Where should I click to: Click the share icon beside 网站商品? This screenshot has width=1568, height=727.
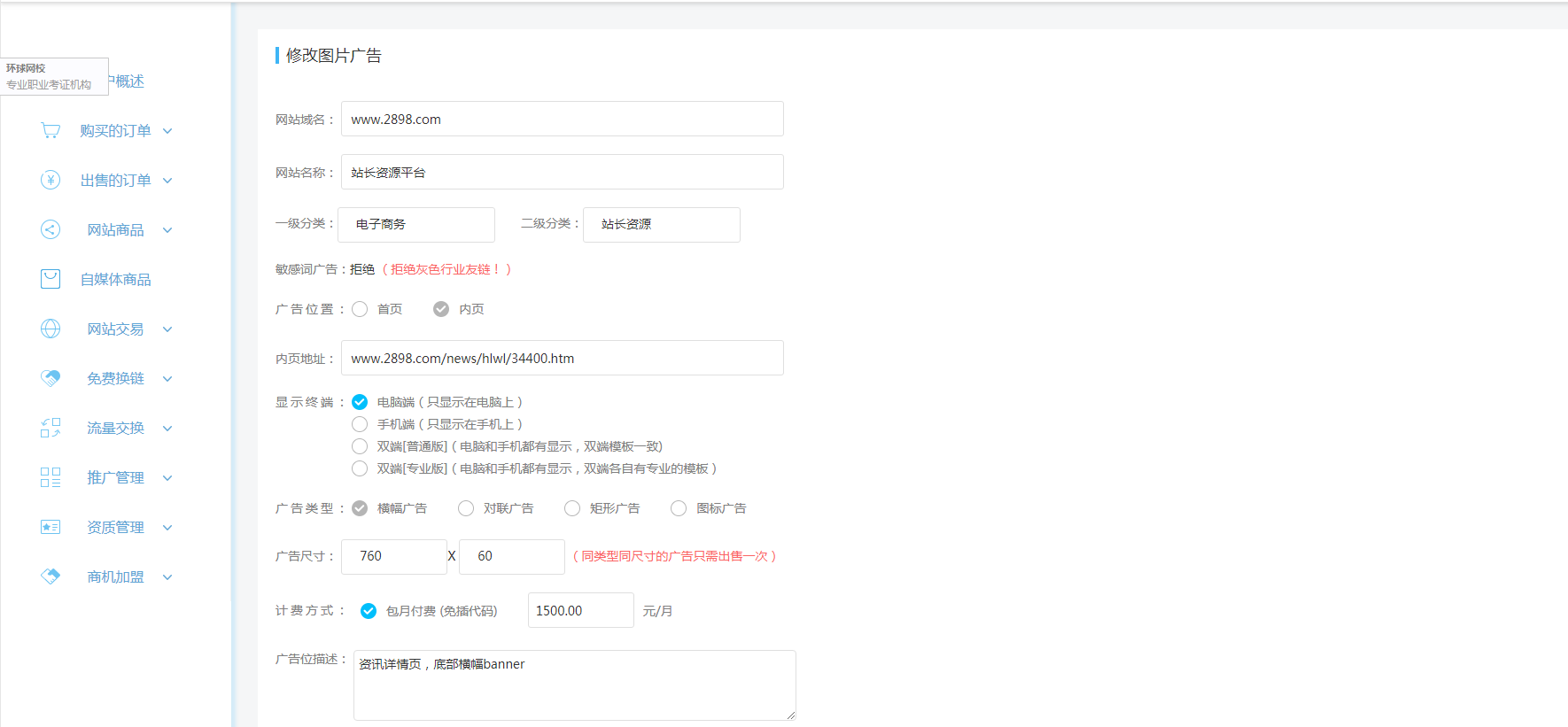coord(50,230)
